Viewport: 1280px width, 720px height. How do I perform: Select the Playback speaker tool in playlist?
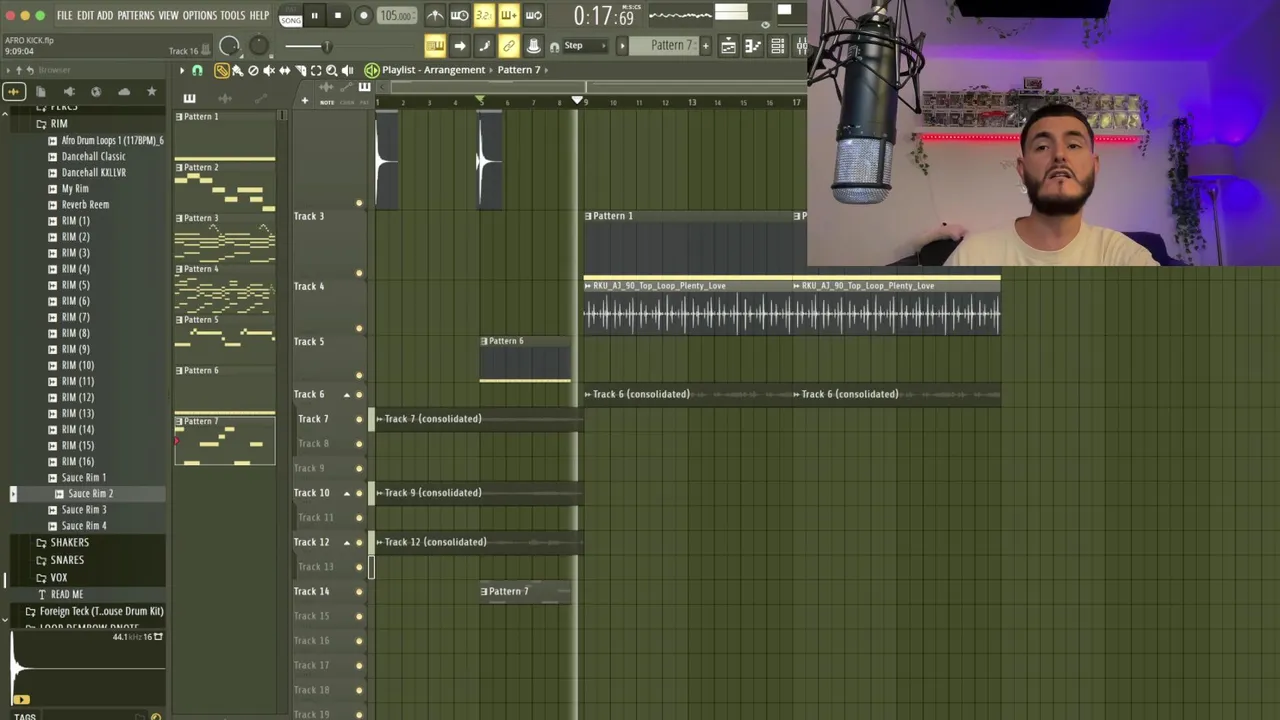point(347,70)
